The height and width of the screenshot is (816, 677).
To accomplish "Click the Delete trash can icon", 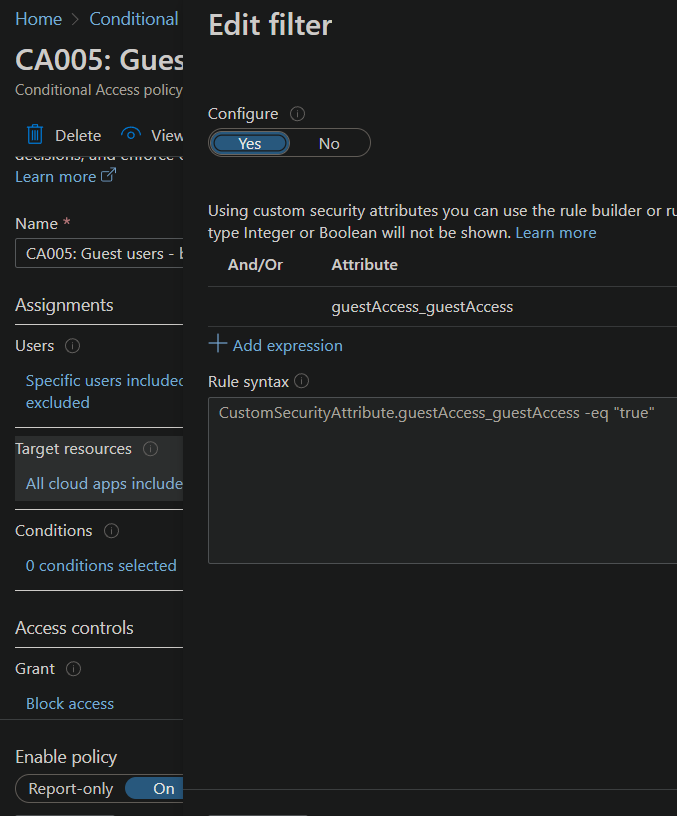I will point(35,135).
